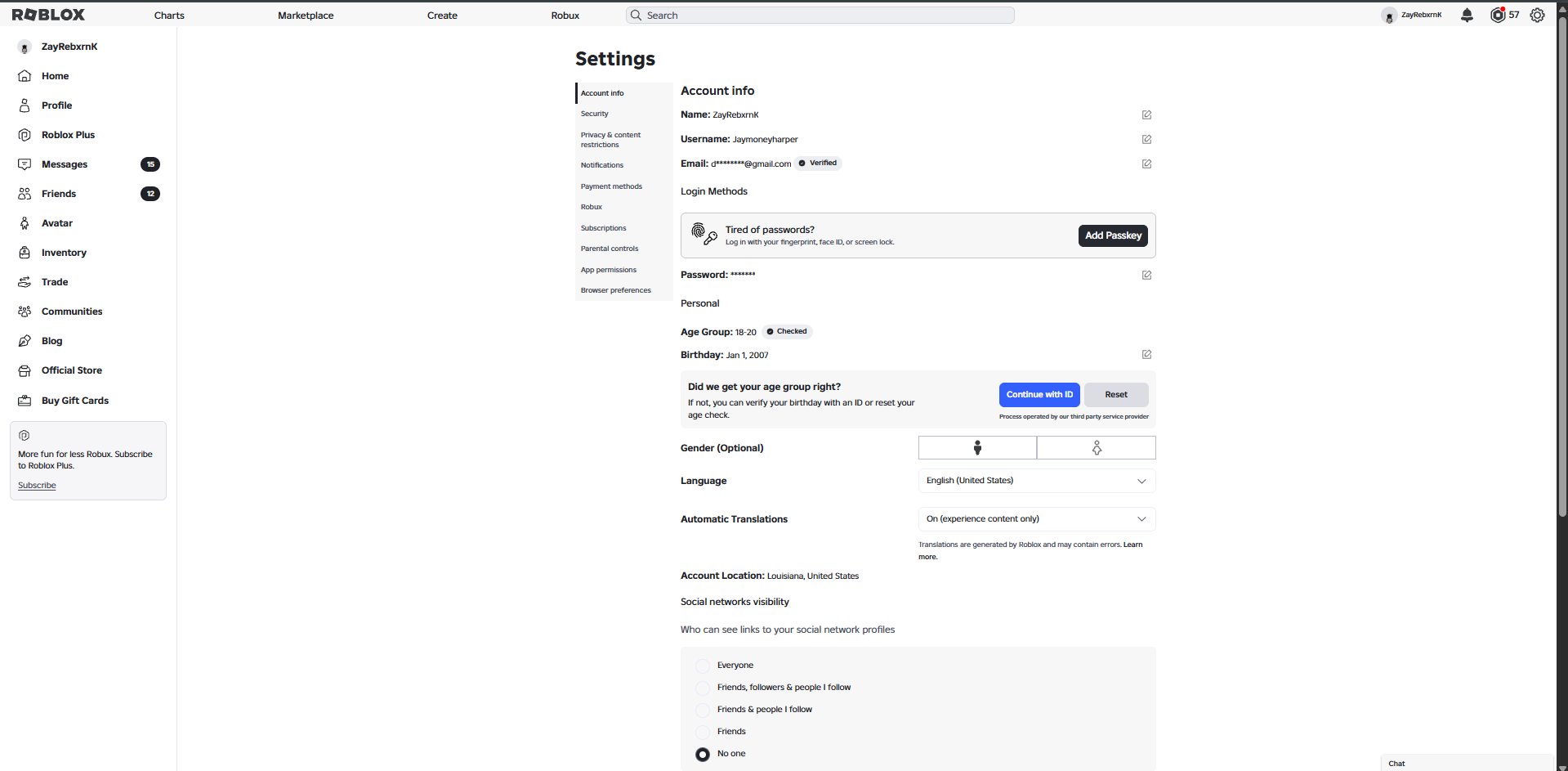Open the settings gear icon
The height and width of the screenshot is (771, 1568).
pyautogui.click(x=1537, y=15)
